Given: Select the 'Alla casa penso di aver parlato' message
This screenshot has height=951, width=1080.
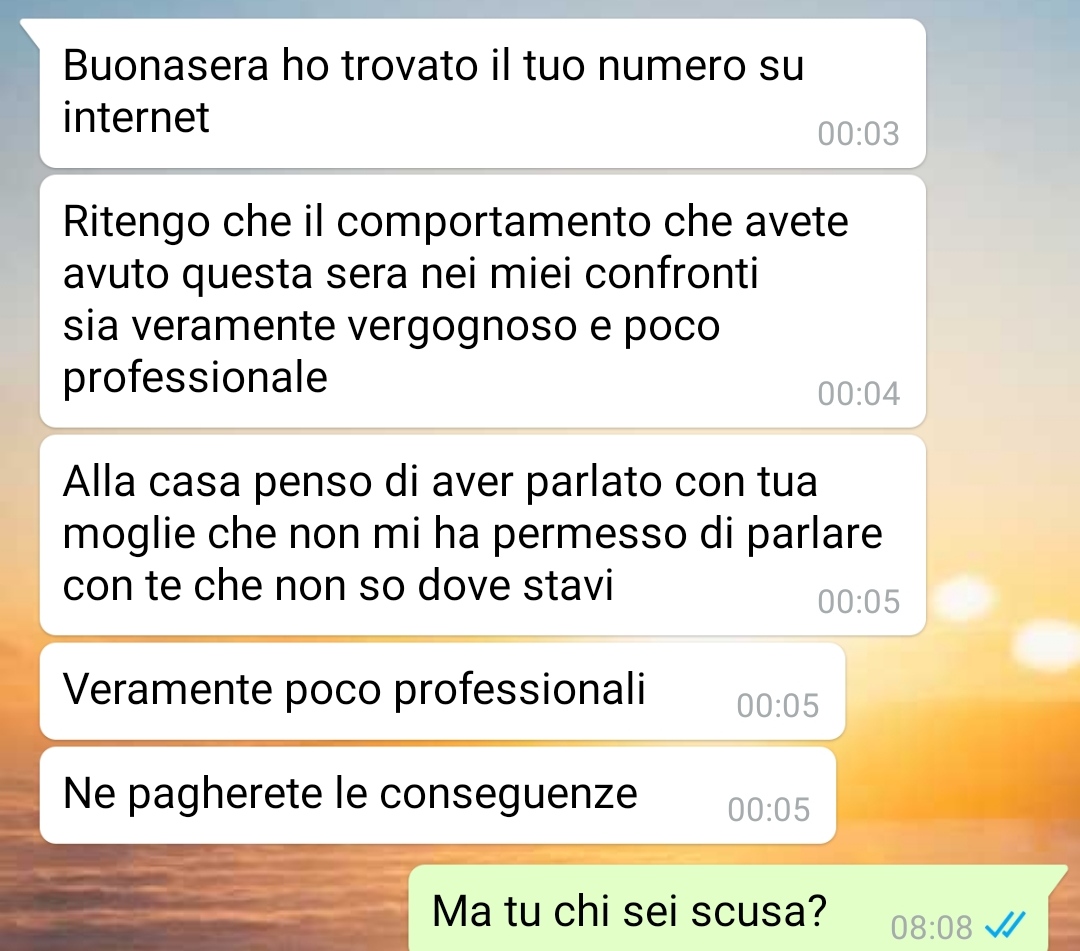Looking at the screenshot, I should click(x=482, y=534).
